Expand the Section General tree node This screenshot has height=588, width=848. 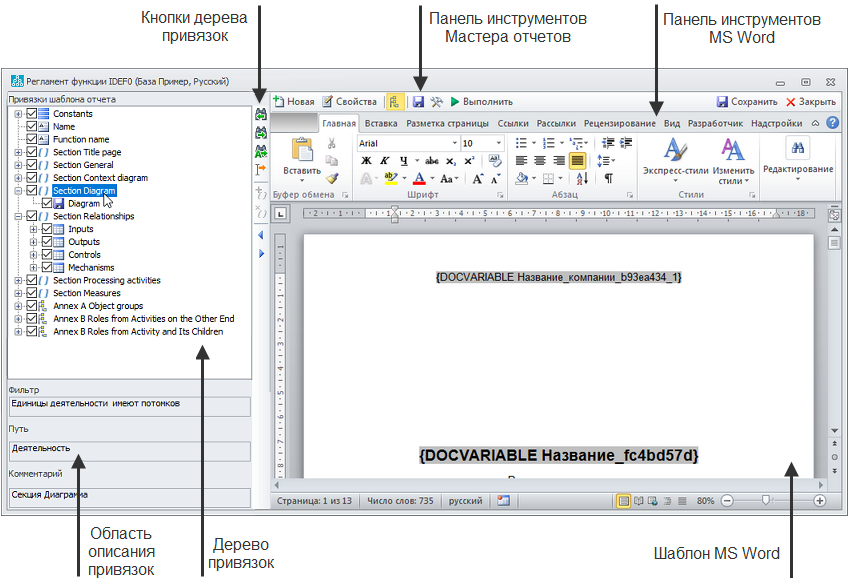[18, 165]
